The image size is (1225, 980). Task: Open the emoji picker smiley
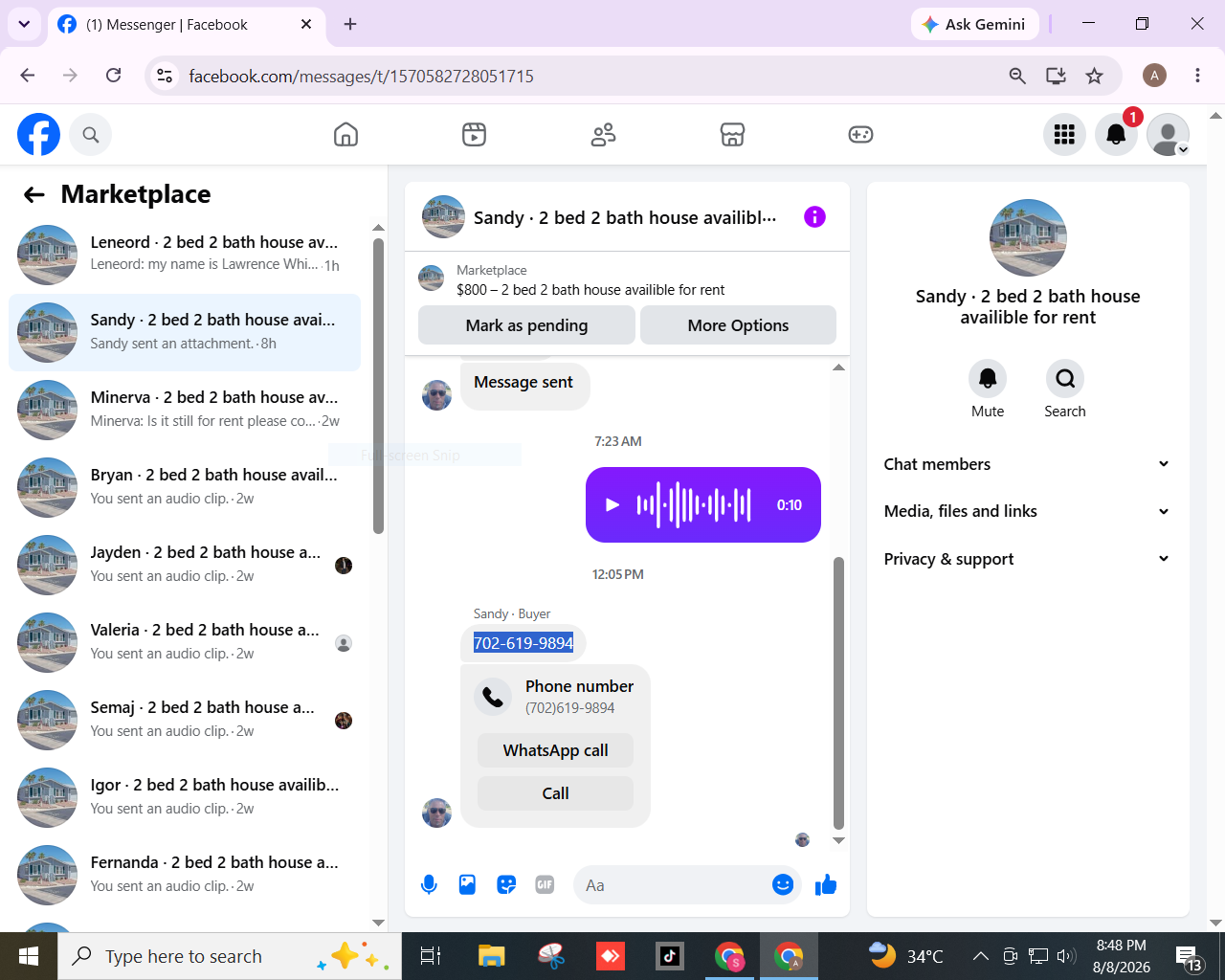pyautogui.click(x=783, y=885)
